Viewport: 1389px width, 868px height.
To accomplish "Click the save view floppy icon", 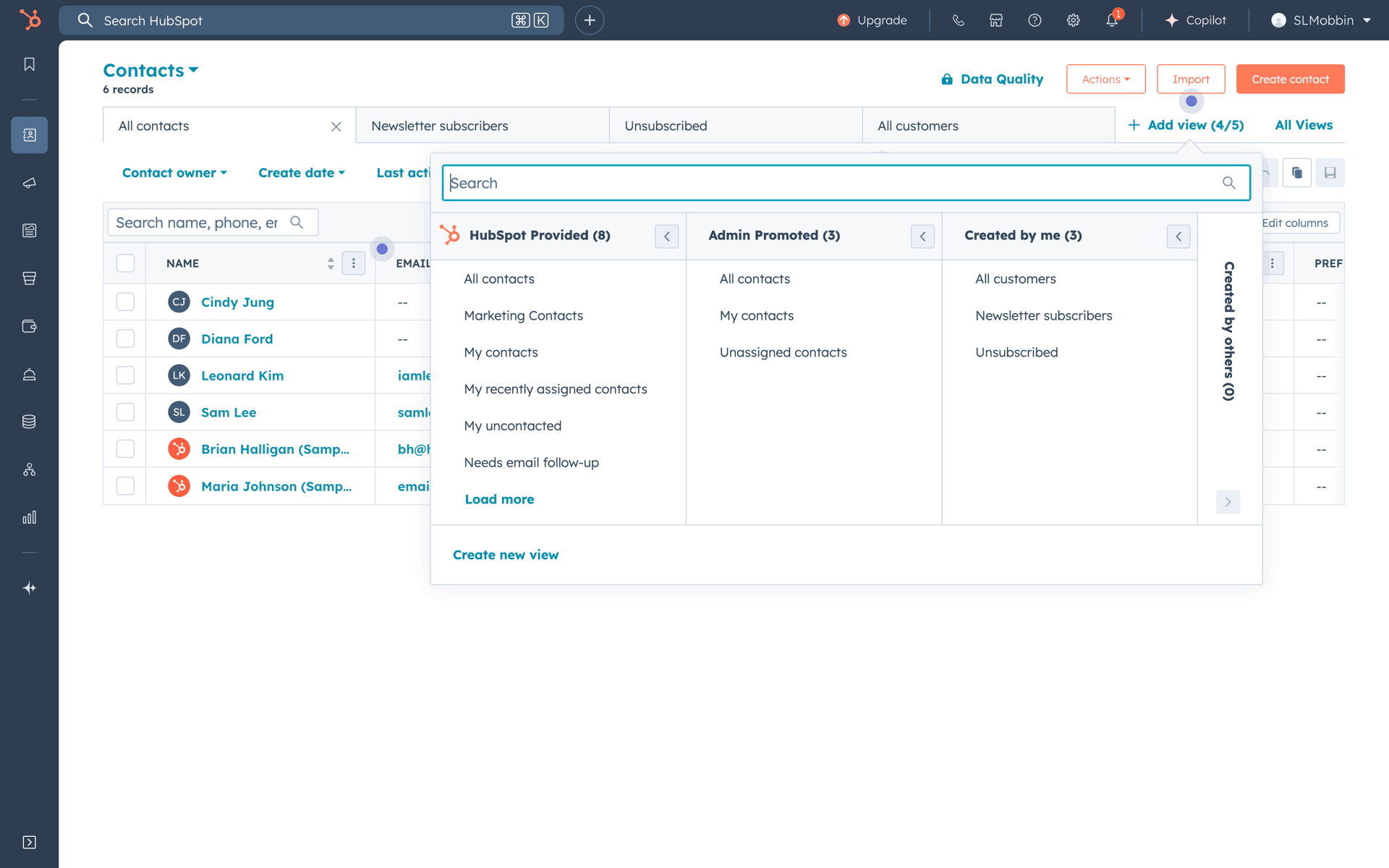I will [x=1330, y=173].
